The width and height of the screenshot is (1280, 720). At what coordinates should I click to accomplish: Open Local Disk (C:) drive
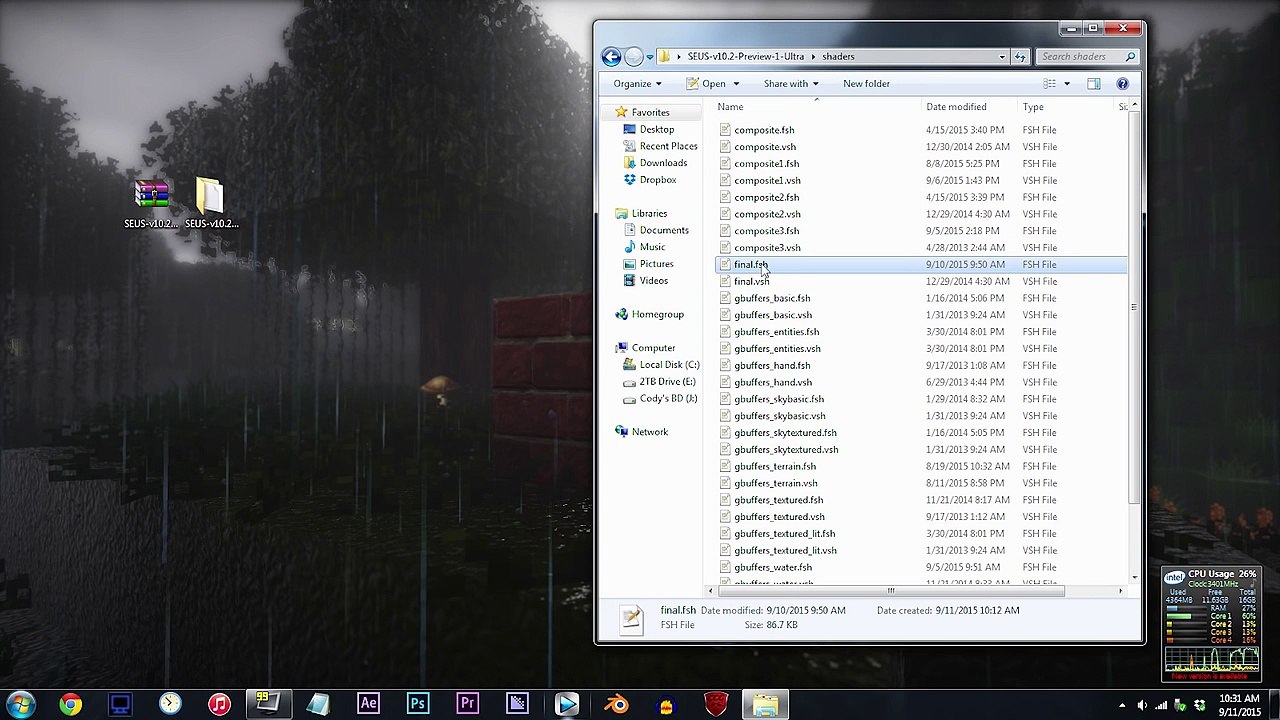click(x=669, y=365)
